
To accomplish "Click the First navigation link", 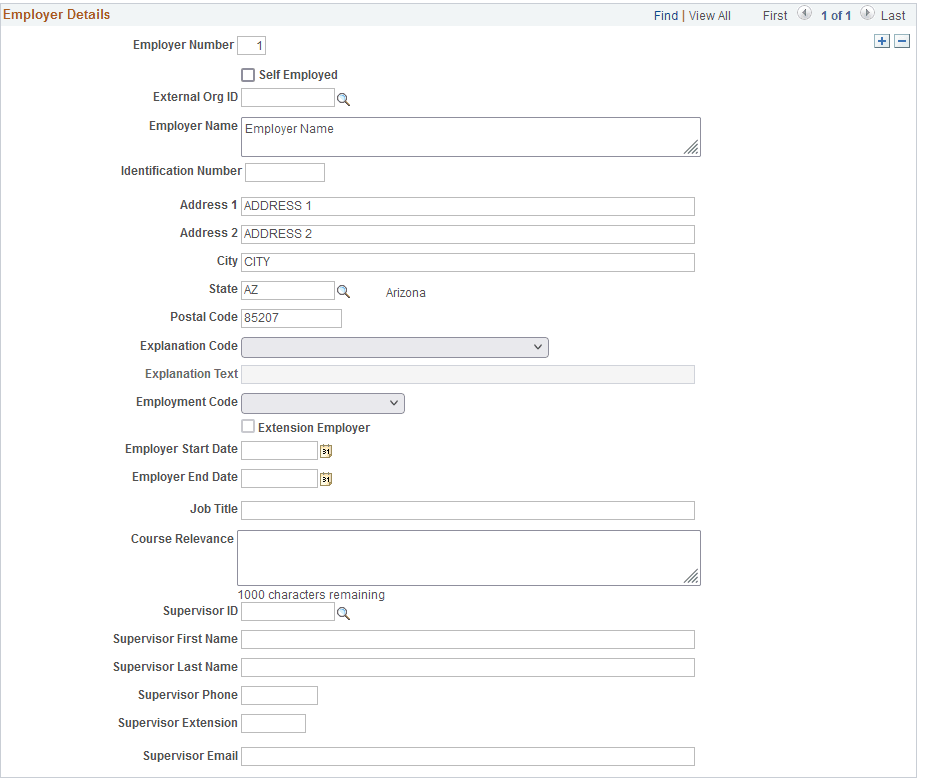I will [774, 15].
